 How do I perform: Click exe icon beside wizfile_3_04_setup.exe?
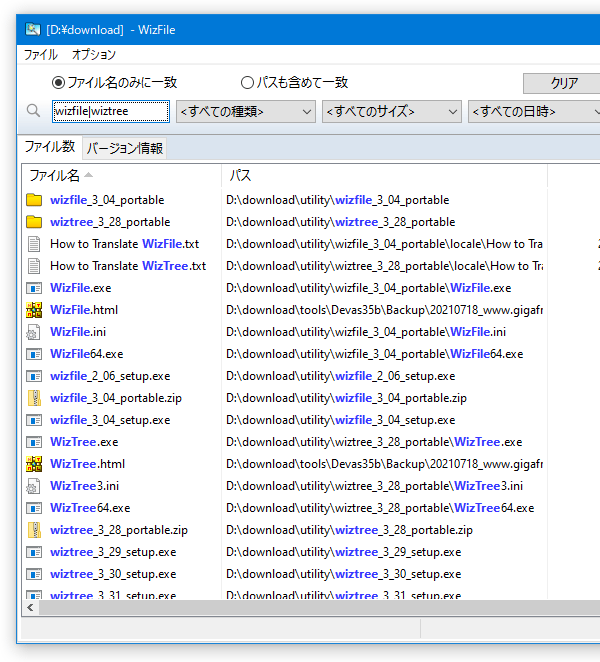(x=34, y=420)
